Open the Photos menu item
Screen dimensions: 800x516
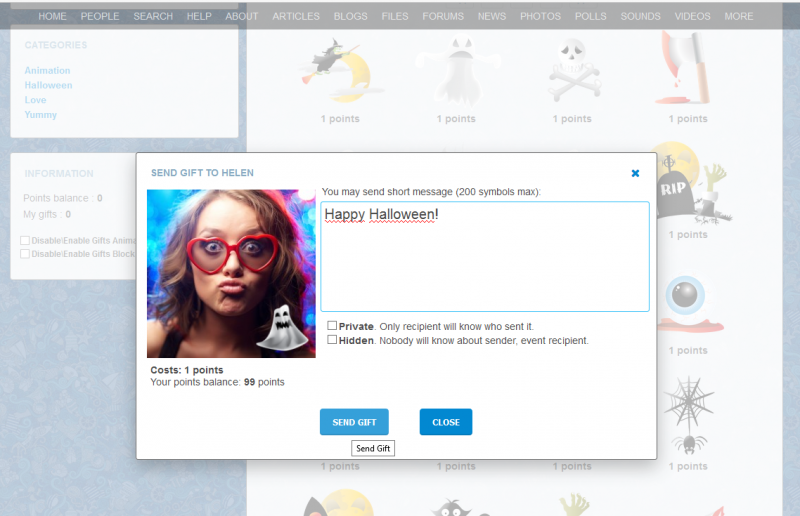[540, 16]
